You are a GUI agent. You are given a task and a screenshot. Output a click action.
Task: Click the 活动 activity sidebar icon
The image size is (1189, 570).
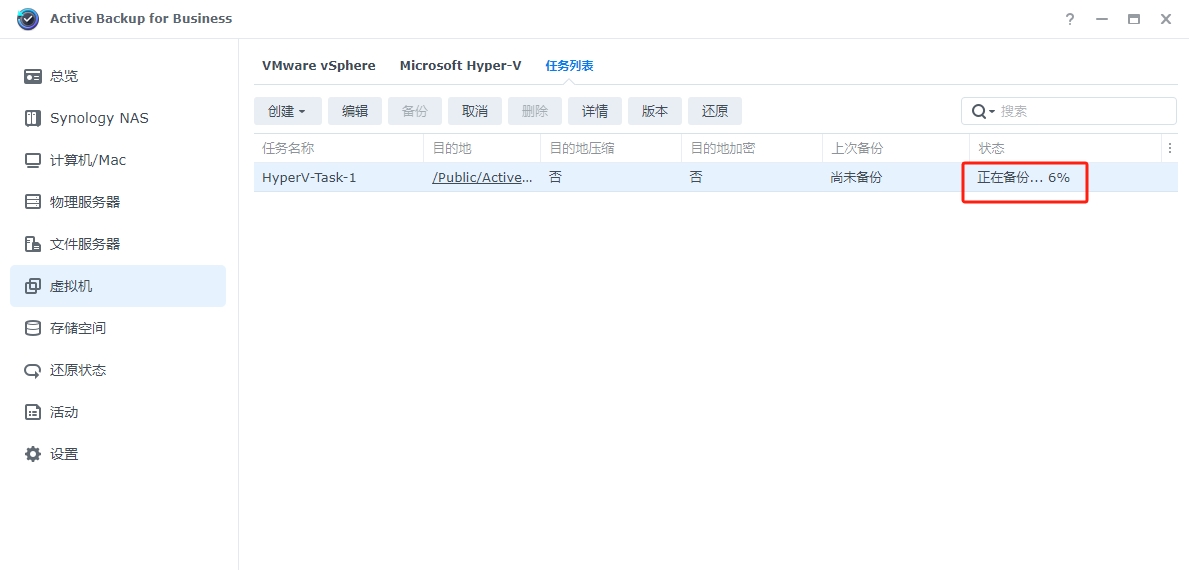click(x=33, y=412)
